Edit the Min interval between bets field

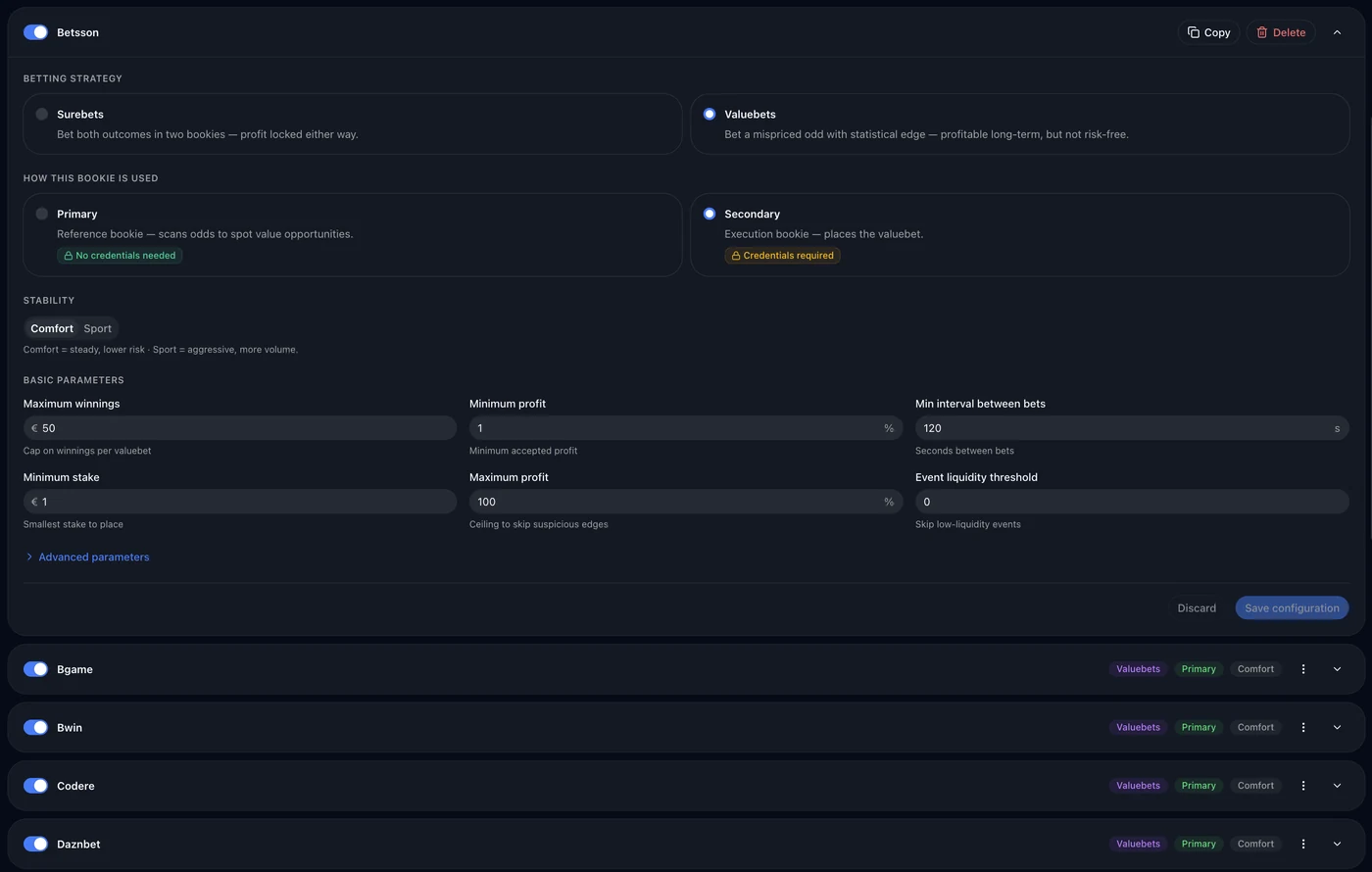[1132, 428]
